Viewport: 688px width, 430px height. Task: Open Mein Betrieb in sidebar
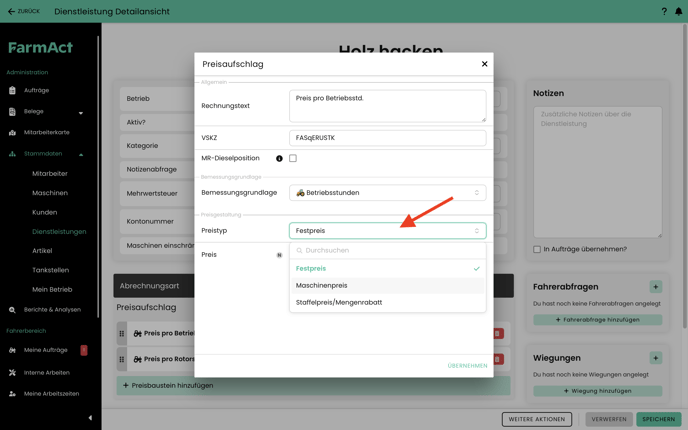[x=52, y=290]
